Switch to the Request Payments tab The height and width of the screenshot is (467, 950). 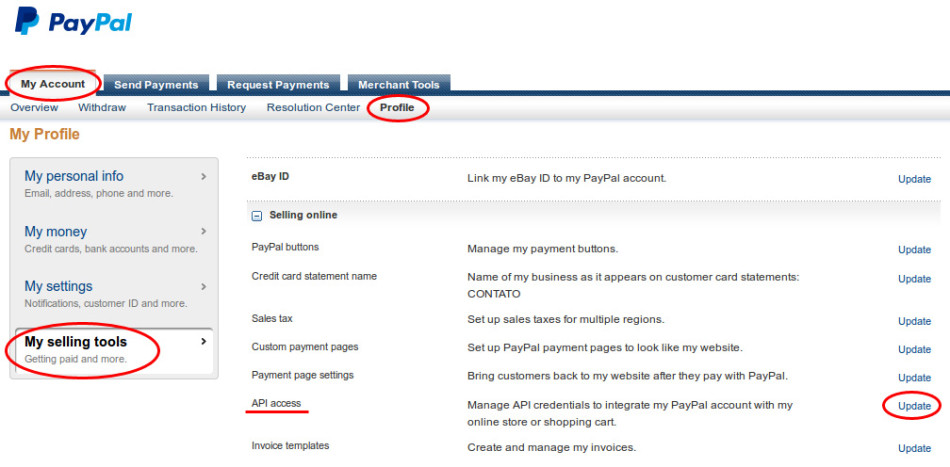pyautogui.click(x=278, y=85)
